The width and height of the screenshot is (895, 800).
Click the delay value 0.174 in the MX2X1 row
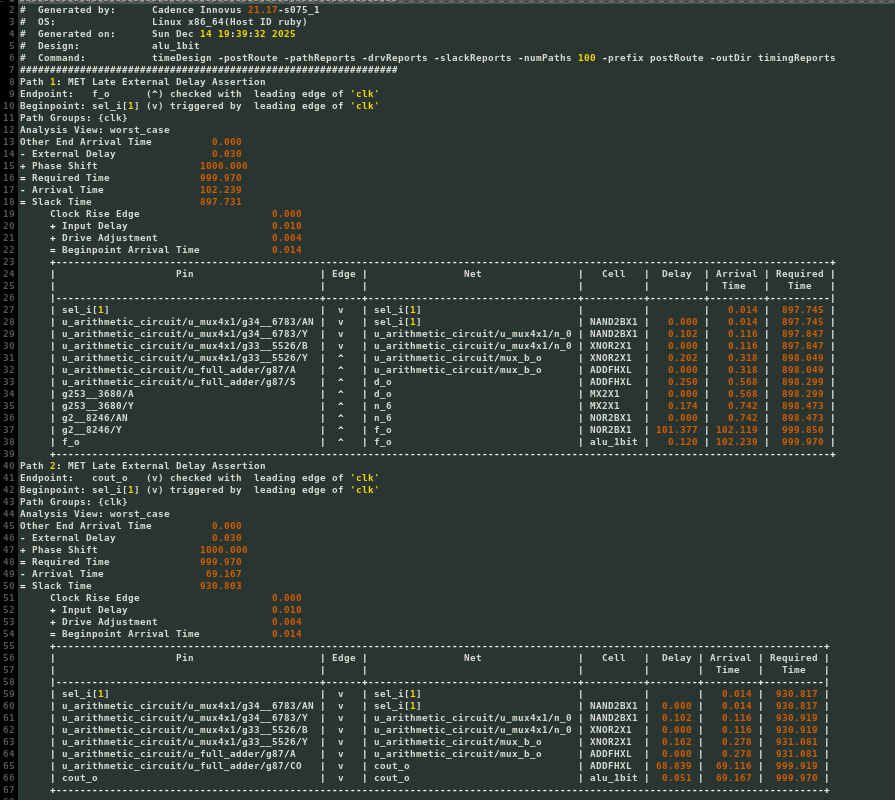click(x=683, y=405)
